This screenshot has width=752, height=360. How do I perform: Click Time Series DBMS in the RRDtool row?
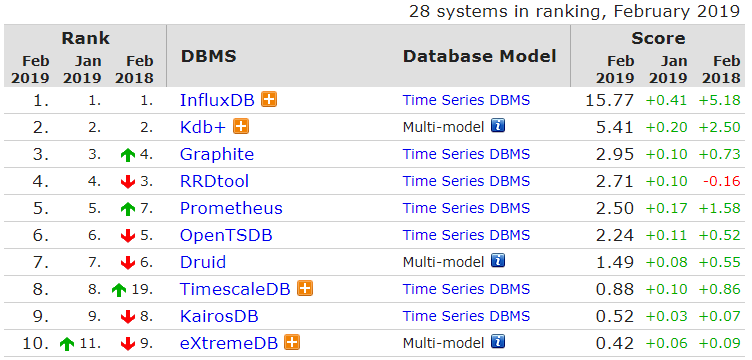pos(466,181)
